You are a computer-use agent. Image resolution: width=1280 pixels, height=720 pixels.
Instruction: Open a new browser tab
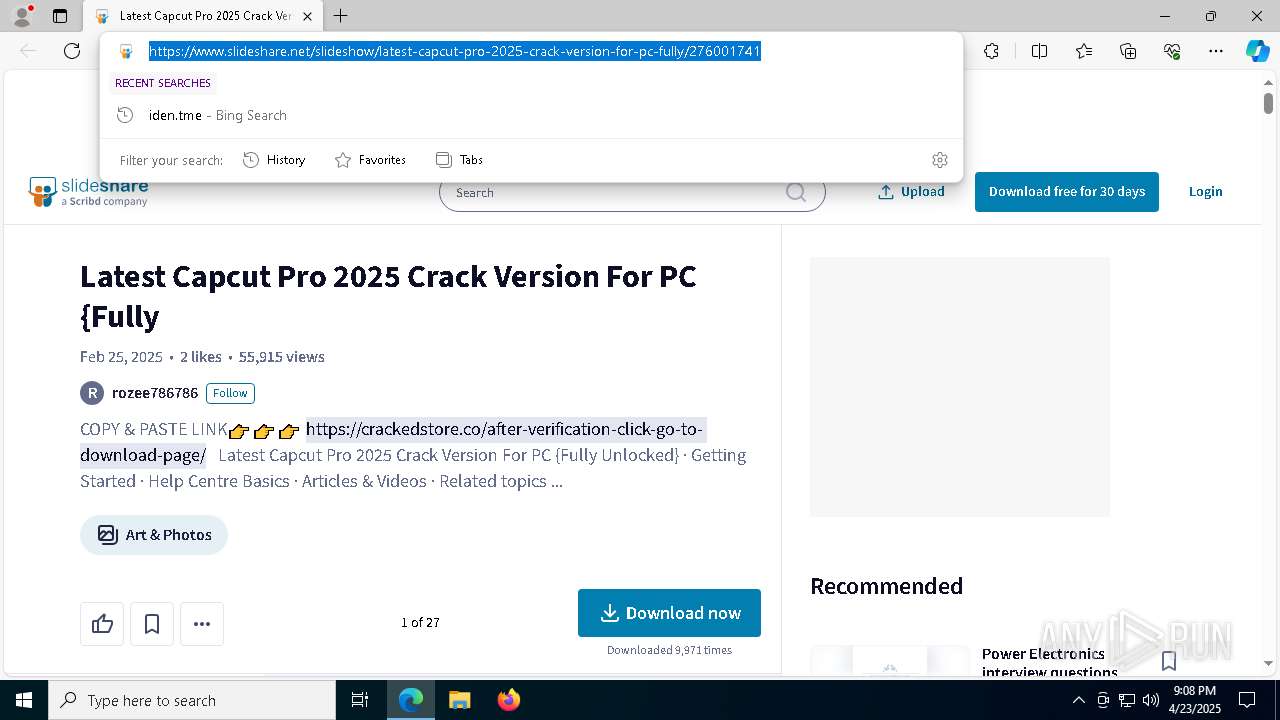[340, 16]
